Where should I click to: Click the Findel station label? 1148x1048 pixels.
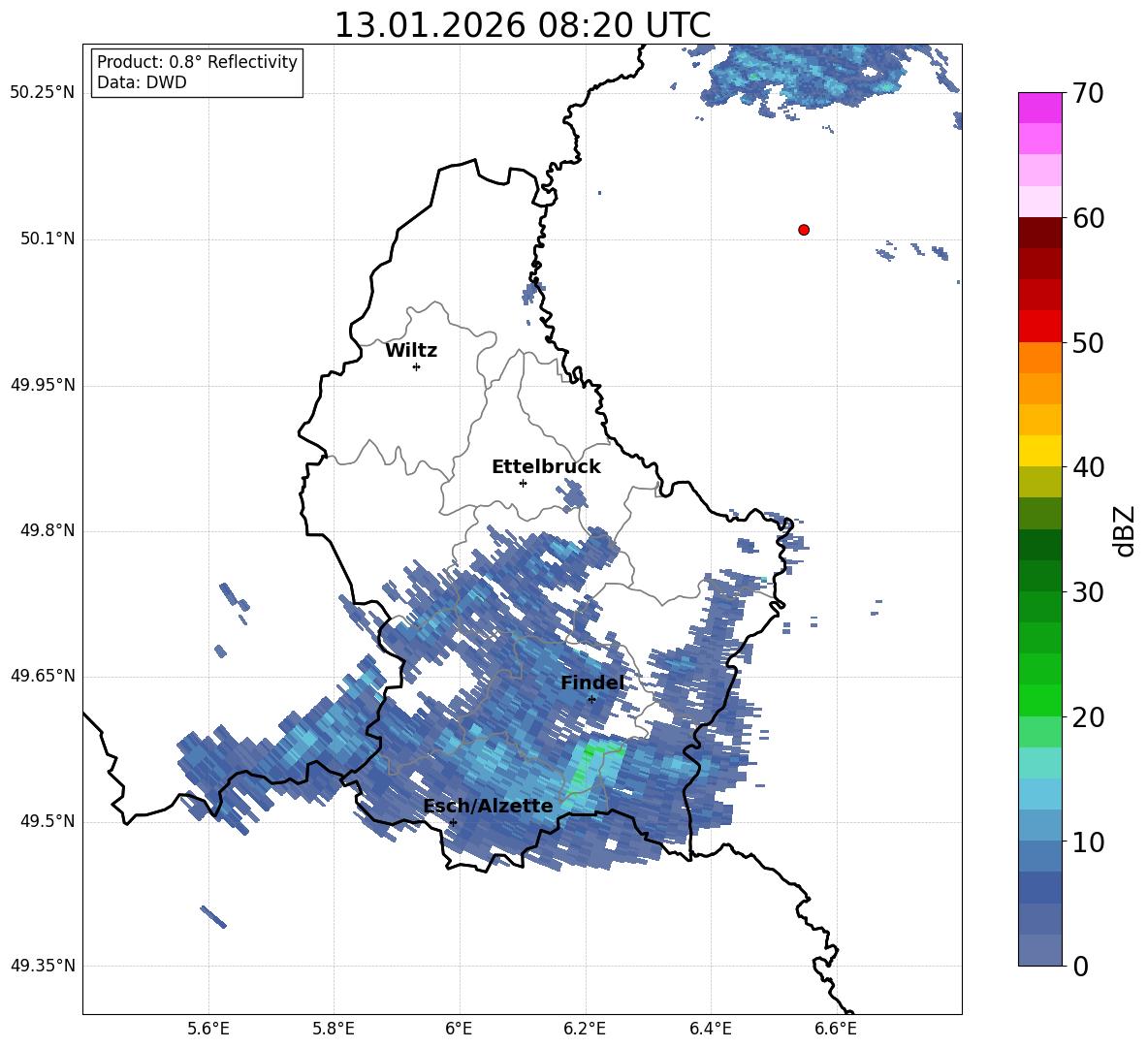point(592,683)
